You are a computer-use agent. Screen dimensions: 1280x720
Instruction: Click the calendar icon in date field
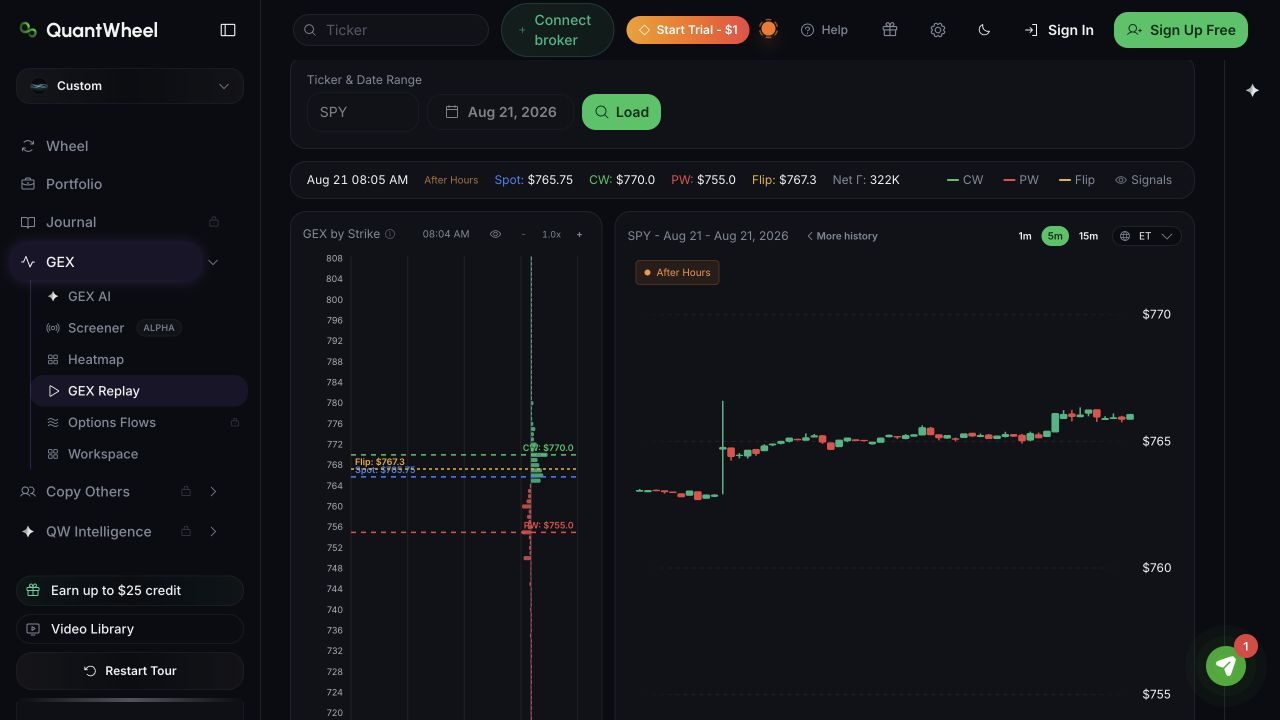[x=452, y=112]
